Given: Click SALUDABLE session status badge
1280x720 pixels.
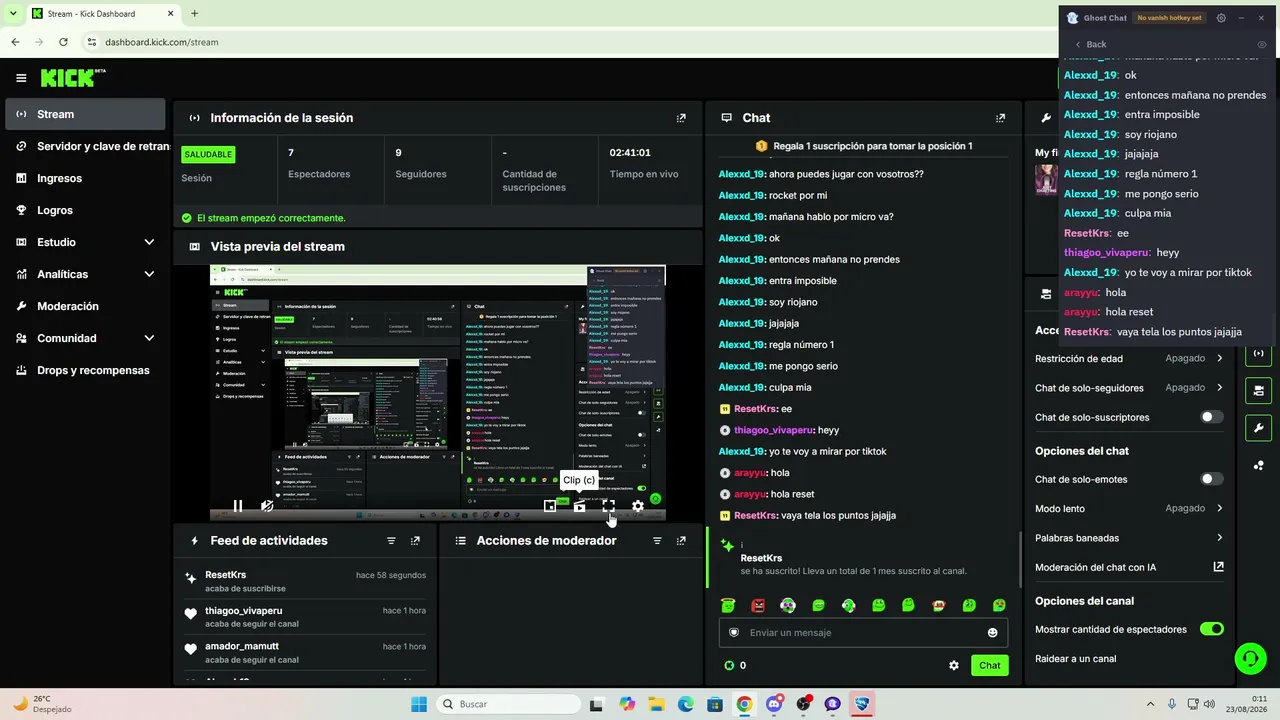Looking at the screenshot, I should tap(208, 154).
